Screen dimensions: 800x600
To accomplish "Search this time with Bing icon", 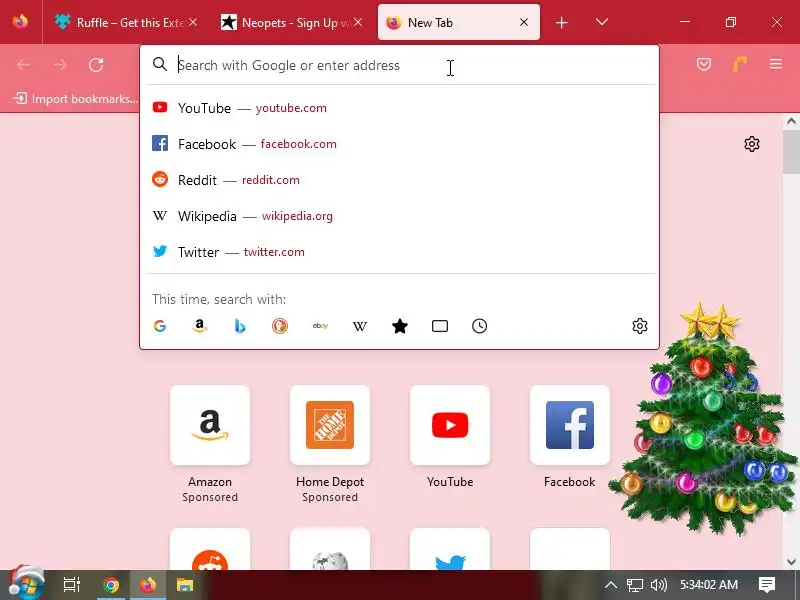I will (240, 326).
